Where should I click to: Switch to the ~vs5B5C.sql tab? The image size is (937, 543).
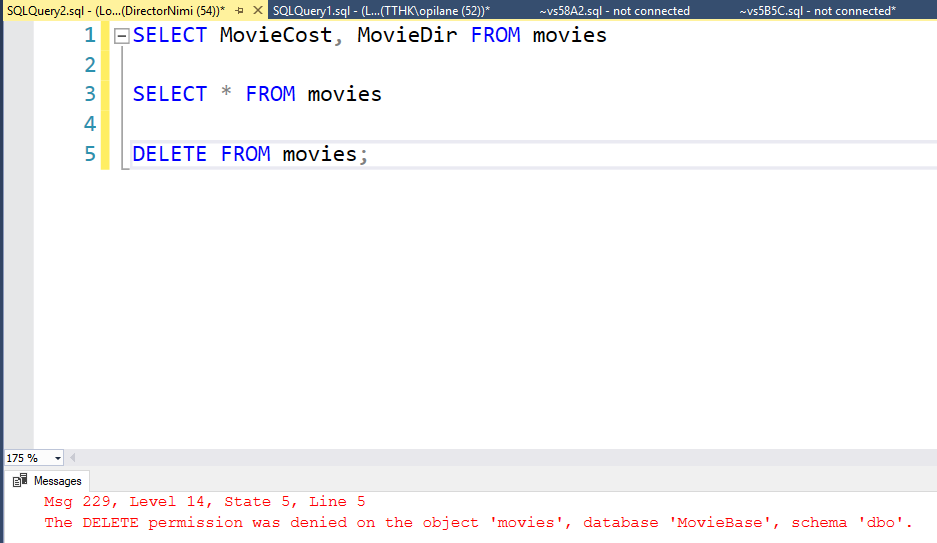click(x=817, y=10)
